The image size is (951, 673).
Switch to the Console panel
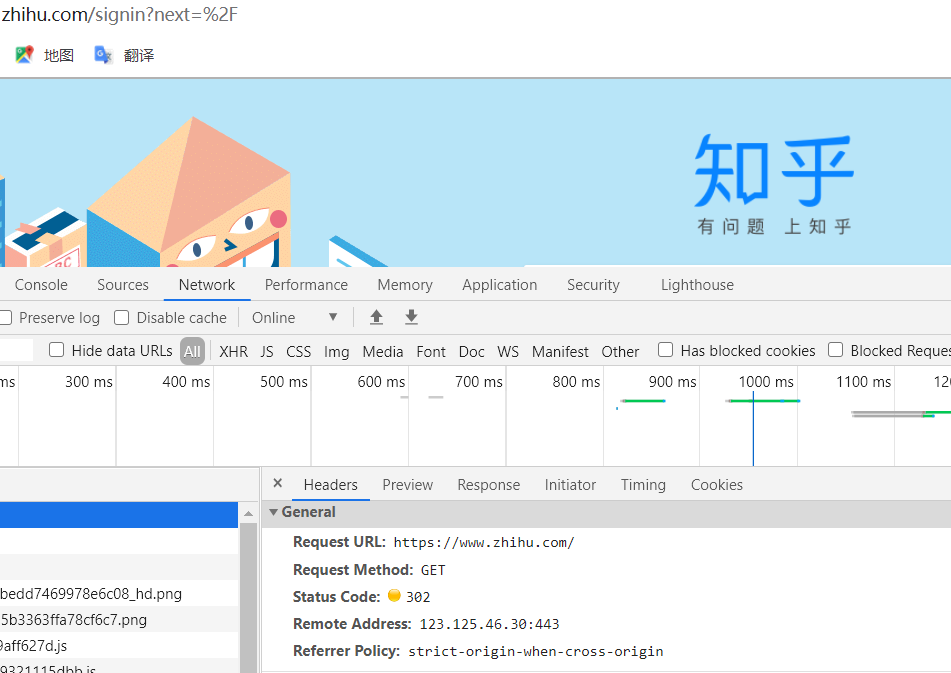click(40, 284)
